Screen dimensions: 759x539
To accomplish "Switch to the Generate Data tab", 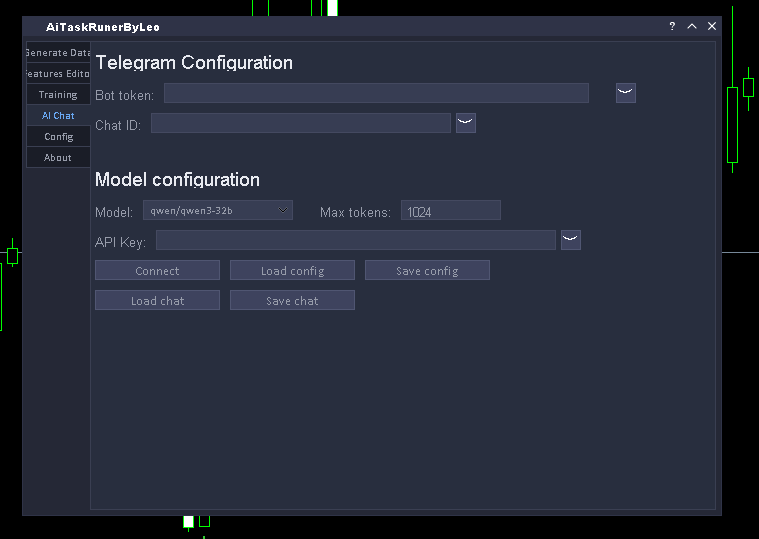I will coord(58,53).
